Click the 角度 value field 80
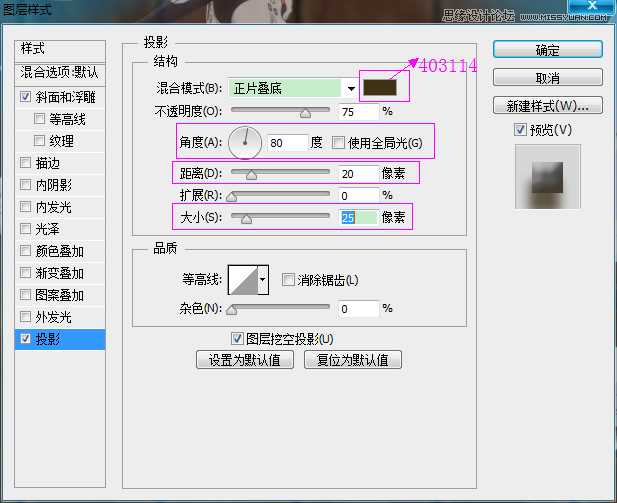The image size is (617, 503). click(287, 143)
